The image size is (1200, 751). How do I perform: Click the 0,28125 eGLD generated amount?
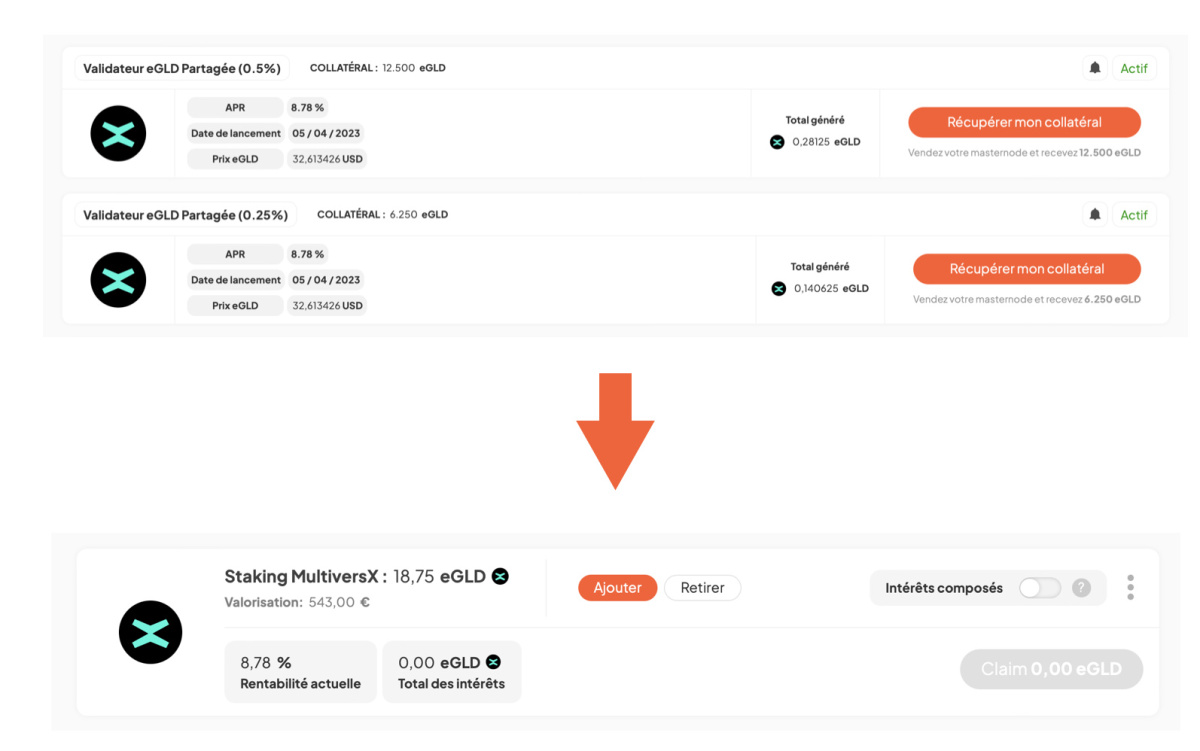pyautogui.click(x=826, y=142)
